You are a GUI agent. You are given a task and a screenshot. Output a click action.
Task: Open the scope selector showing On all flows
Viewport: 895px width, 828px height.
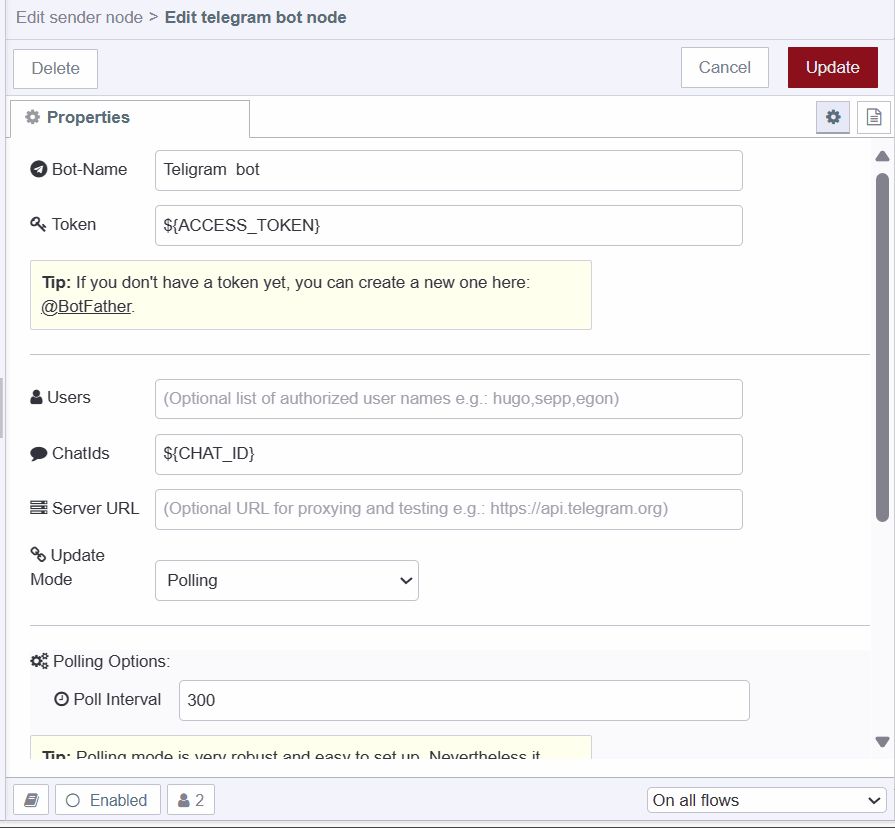(x=765, y=800)
